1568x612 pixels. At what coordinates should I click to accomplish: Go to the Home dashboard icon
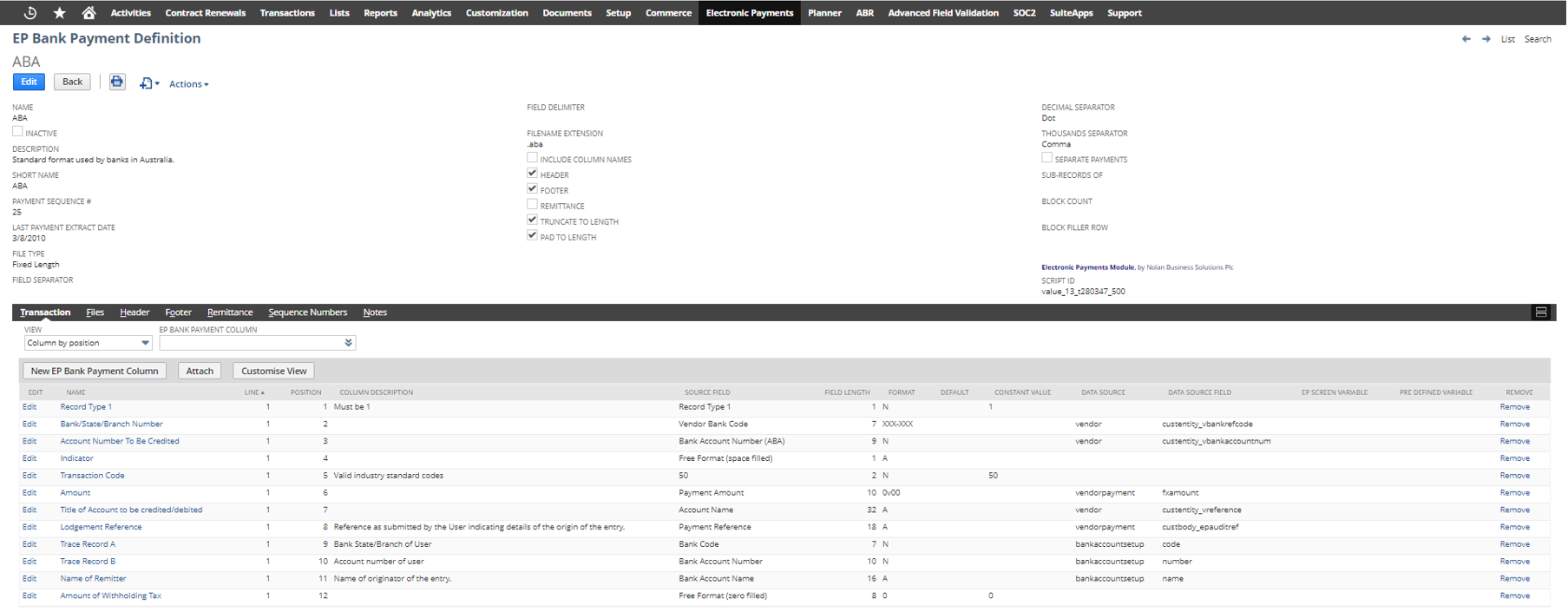click(89, 13)
